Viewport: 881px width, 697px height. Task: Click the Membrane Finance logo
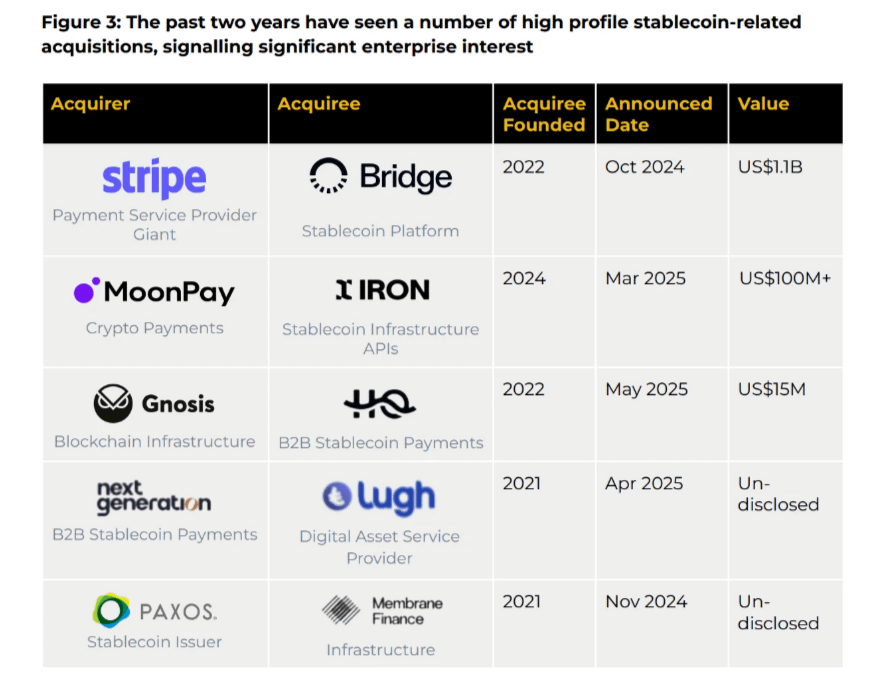[381, 610]
